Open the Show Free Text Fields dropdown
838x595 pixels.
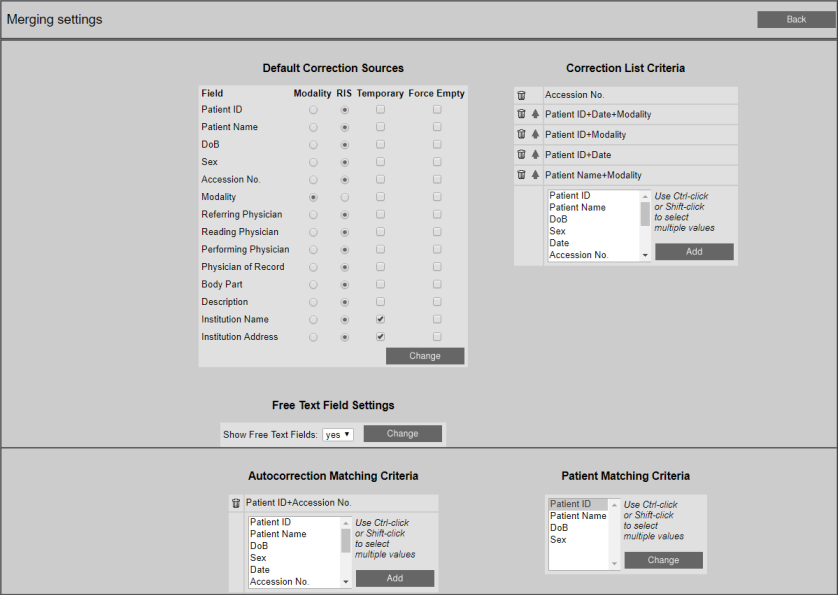pyautogui.click(x=338, y=434)
